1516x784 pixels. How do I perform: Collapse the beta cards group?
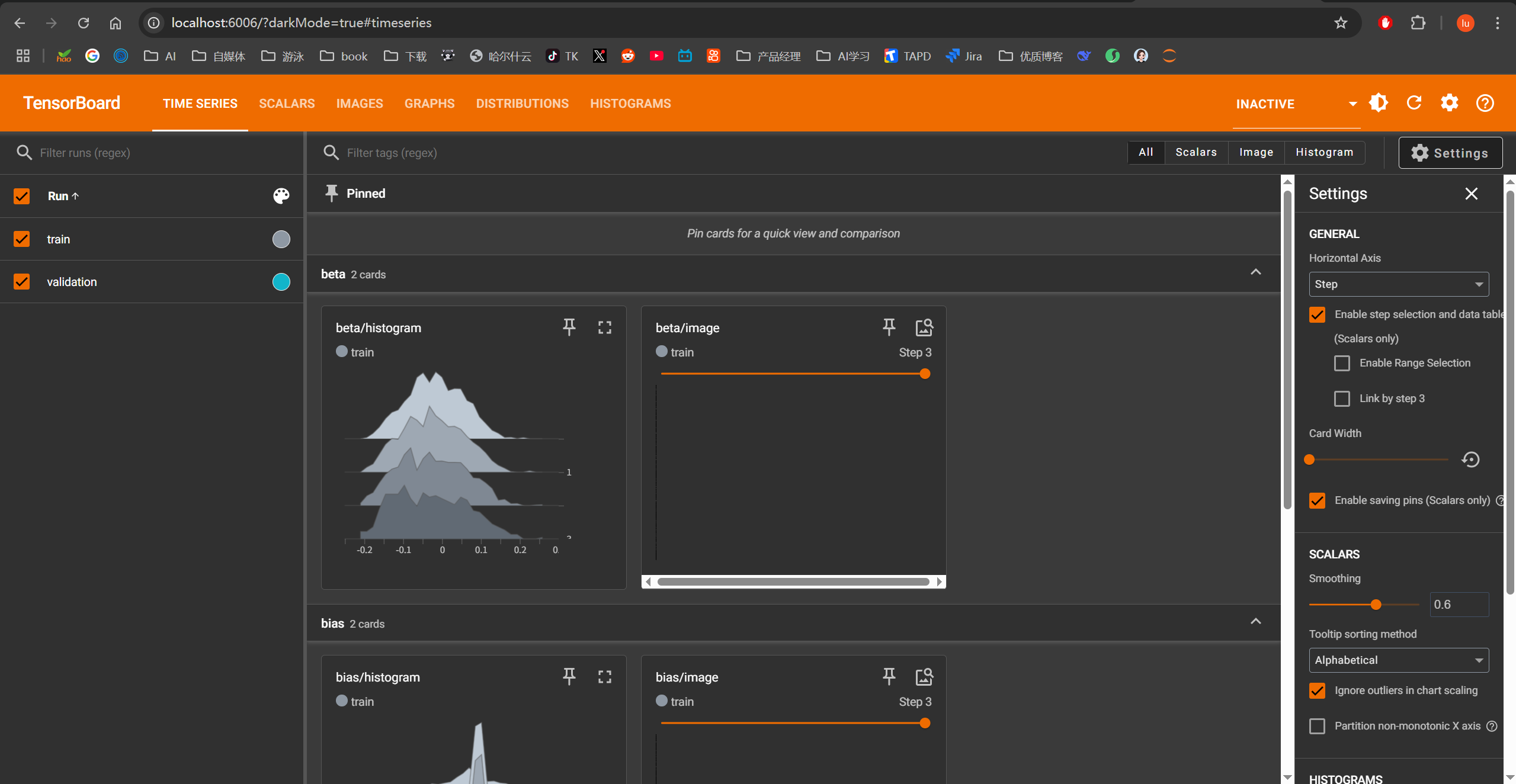(x=1255, y=272)
